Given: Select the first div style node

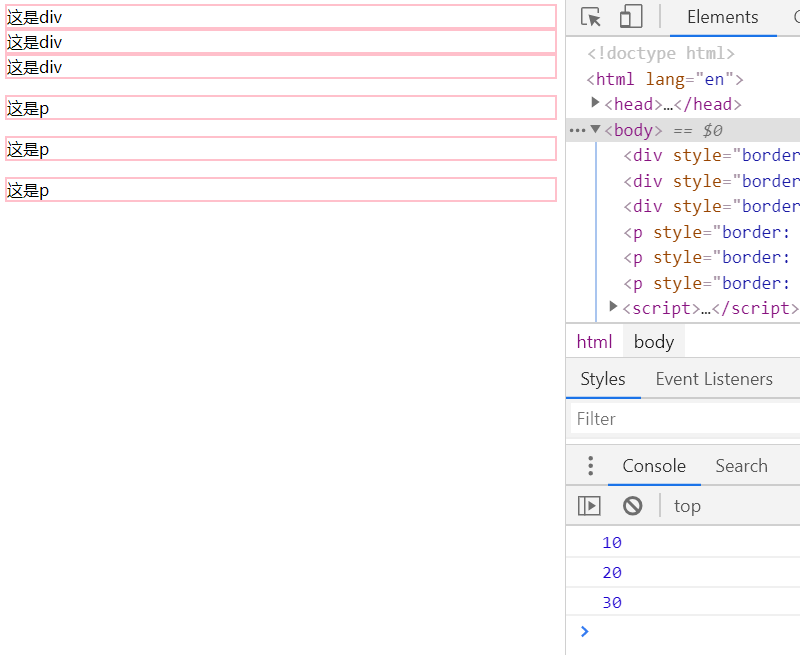Looking at the screenshot, I should (x=711, y=155).
